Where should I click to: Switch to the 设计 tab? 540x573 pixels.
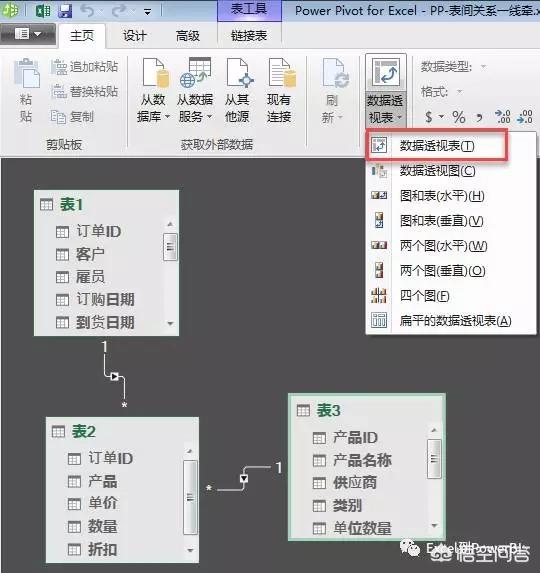(x=134, y=36)
